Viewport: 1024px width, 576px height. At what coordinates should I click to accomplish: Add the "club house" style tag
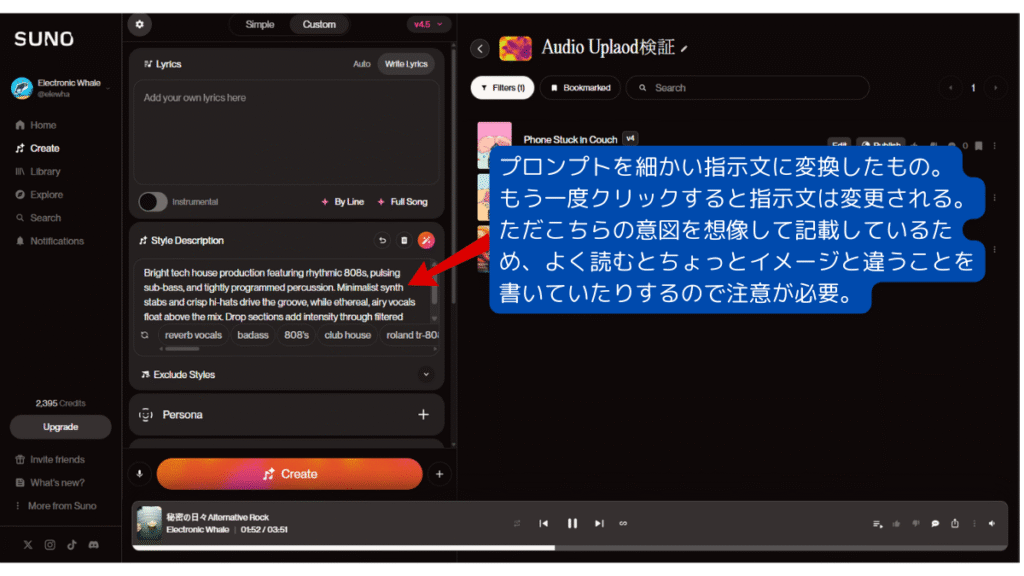click(347, 335)
